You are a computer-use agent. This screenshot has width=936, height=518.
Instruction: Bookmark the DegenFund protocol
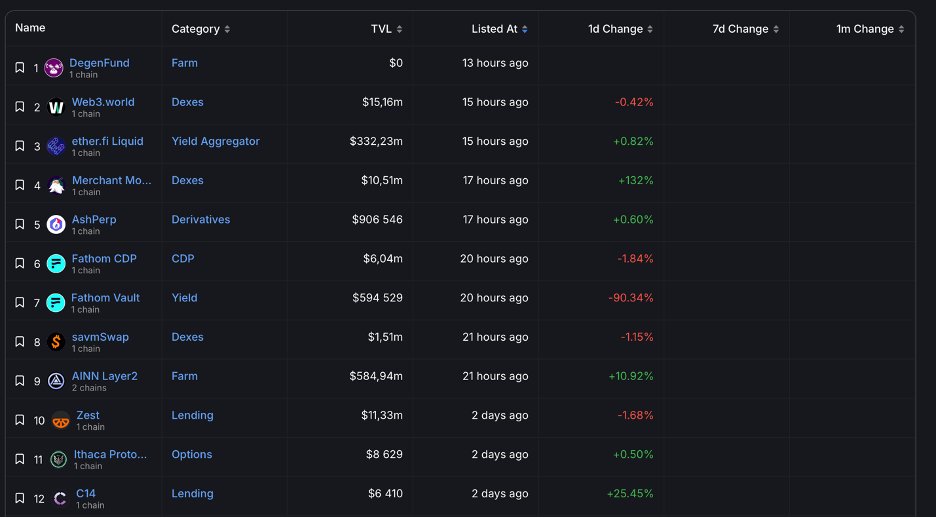click(20, 68)
